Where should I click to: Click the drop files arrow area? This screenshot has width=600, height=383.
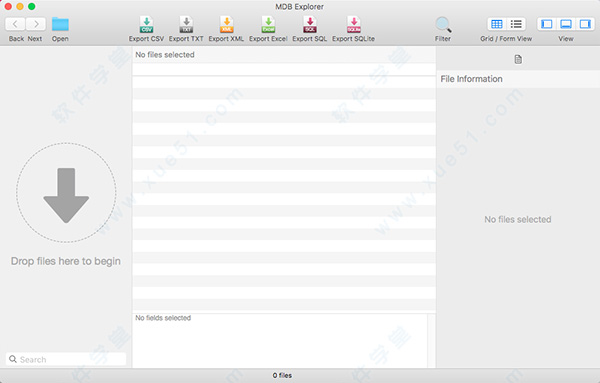pos(66,192)
